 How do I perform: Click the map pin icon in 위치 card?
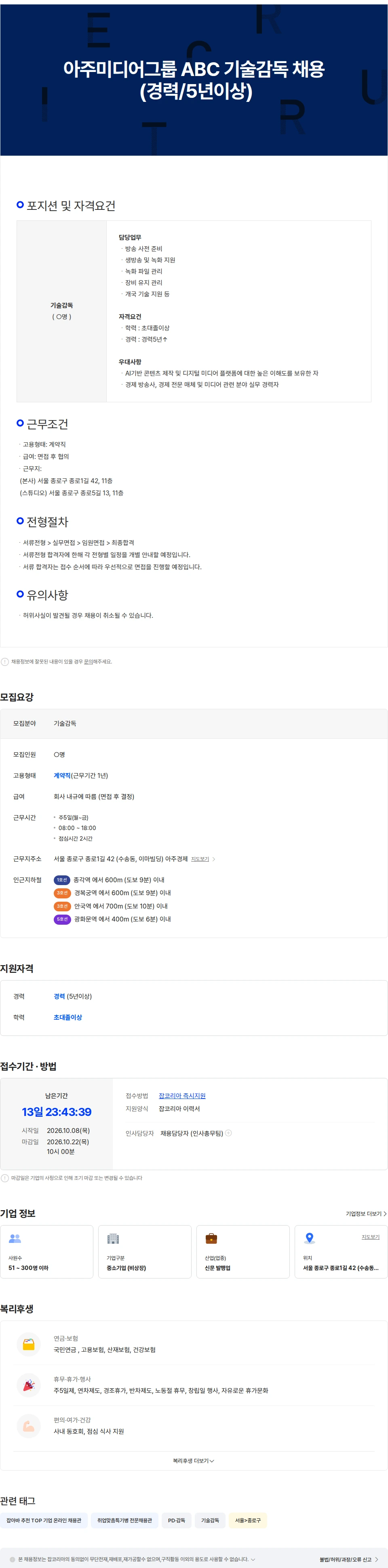(310, 1238)
